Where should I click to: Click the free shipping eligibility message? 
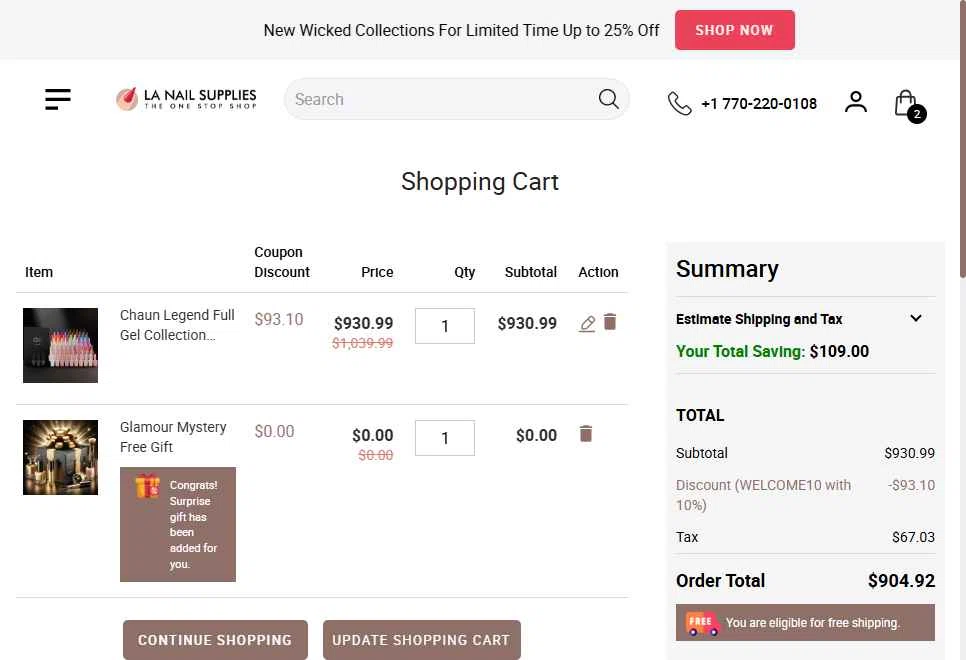813,623
